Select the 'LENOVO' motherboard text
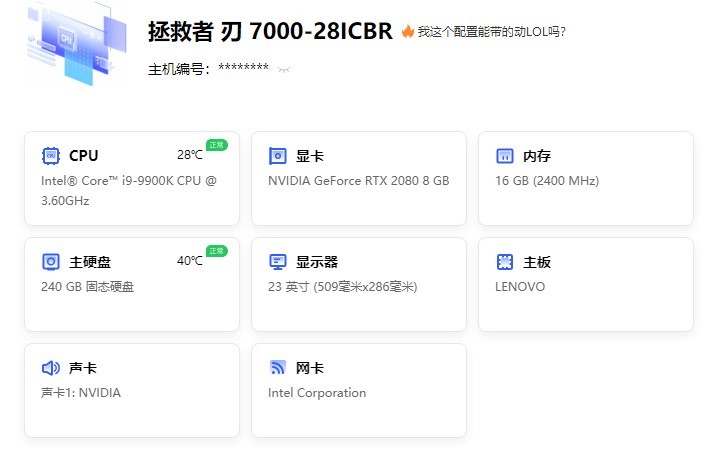Viewport: 717px width, 449px height. click(x=520, y=287)
